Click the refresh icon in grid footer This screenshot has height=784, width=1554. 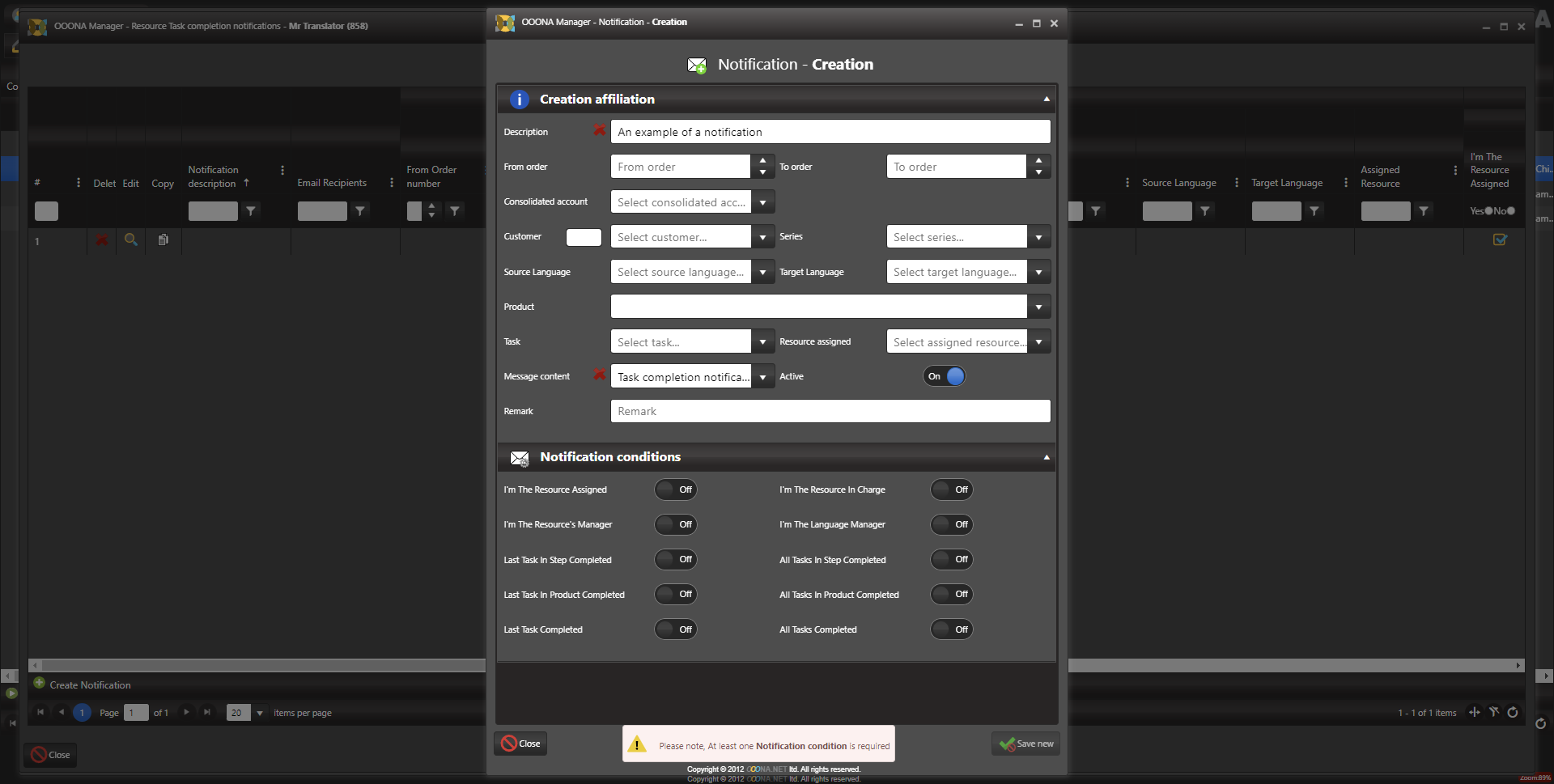click(x=1512, y=713)
